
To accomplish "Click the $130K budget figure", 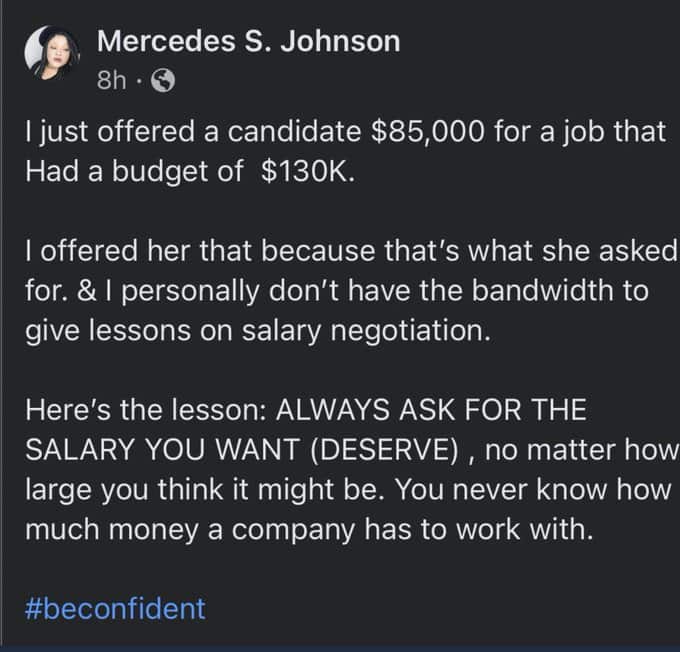I will 308,171.
